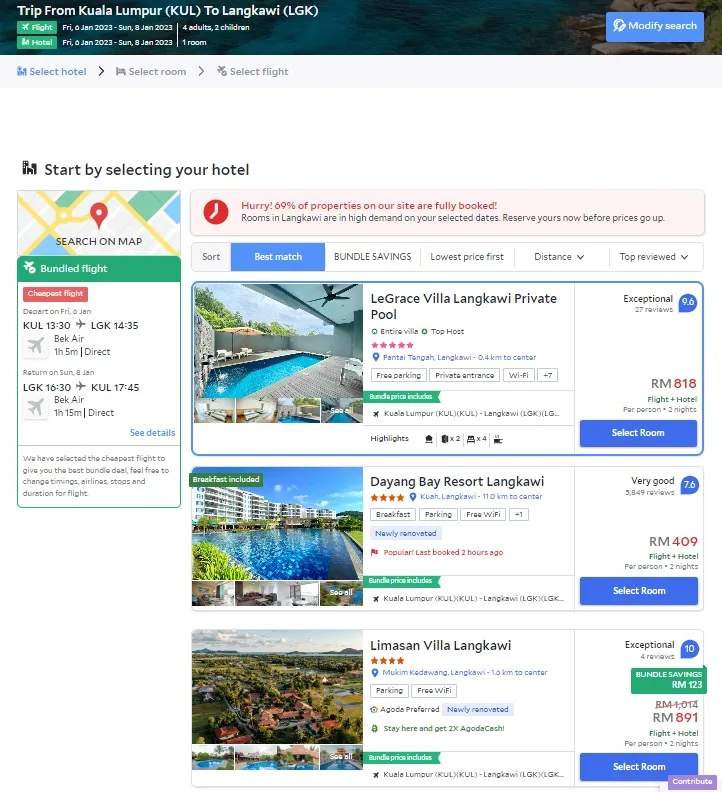Switch to the BUNDLE SAVINGS sort tab
Image resolution: width=722 pixels, height=792 pixels.
(372, 257)
